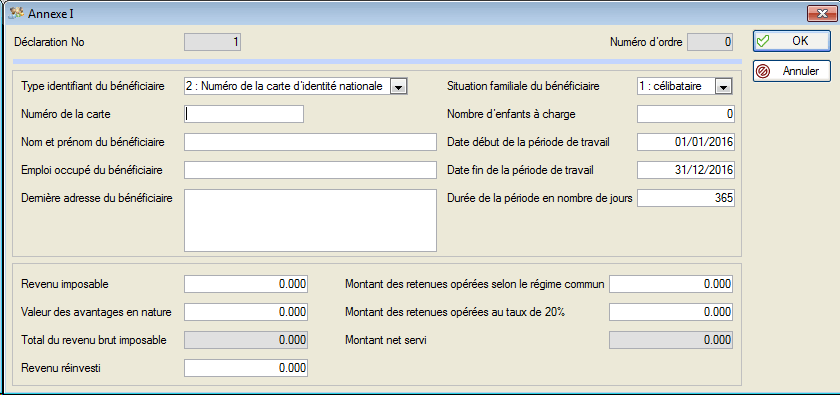Click the Date début de la période field
The height and width of the screenshot is (395, 840).
click(686, 142)
